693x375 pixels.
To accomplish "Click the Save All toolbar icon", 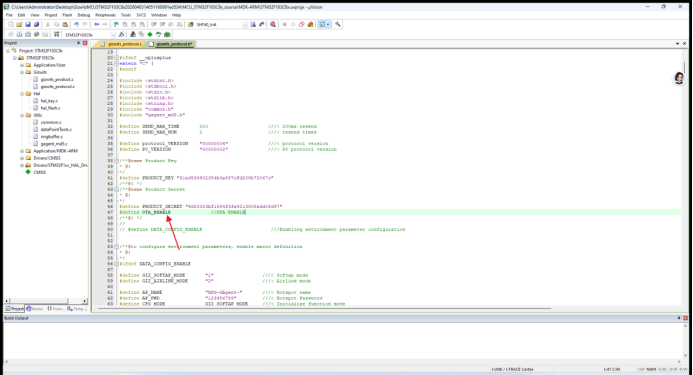I will coord(36,24).
